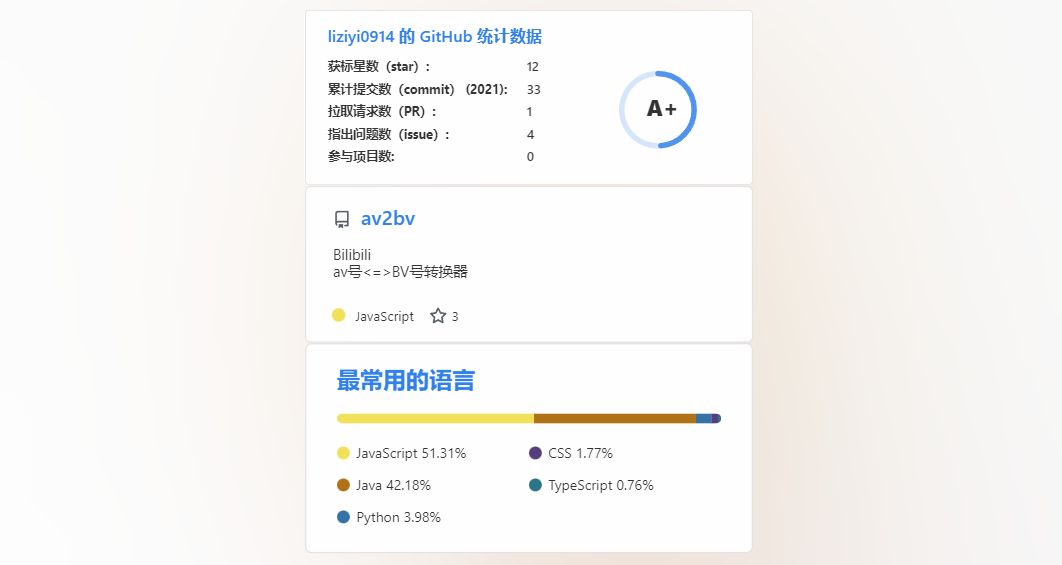Click the liziyi0914 GitHub stats title
This screenshot has height=565, width=1062.
pos(435,37)
